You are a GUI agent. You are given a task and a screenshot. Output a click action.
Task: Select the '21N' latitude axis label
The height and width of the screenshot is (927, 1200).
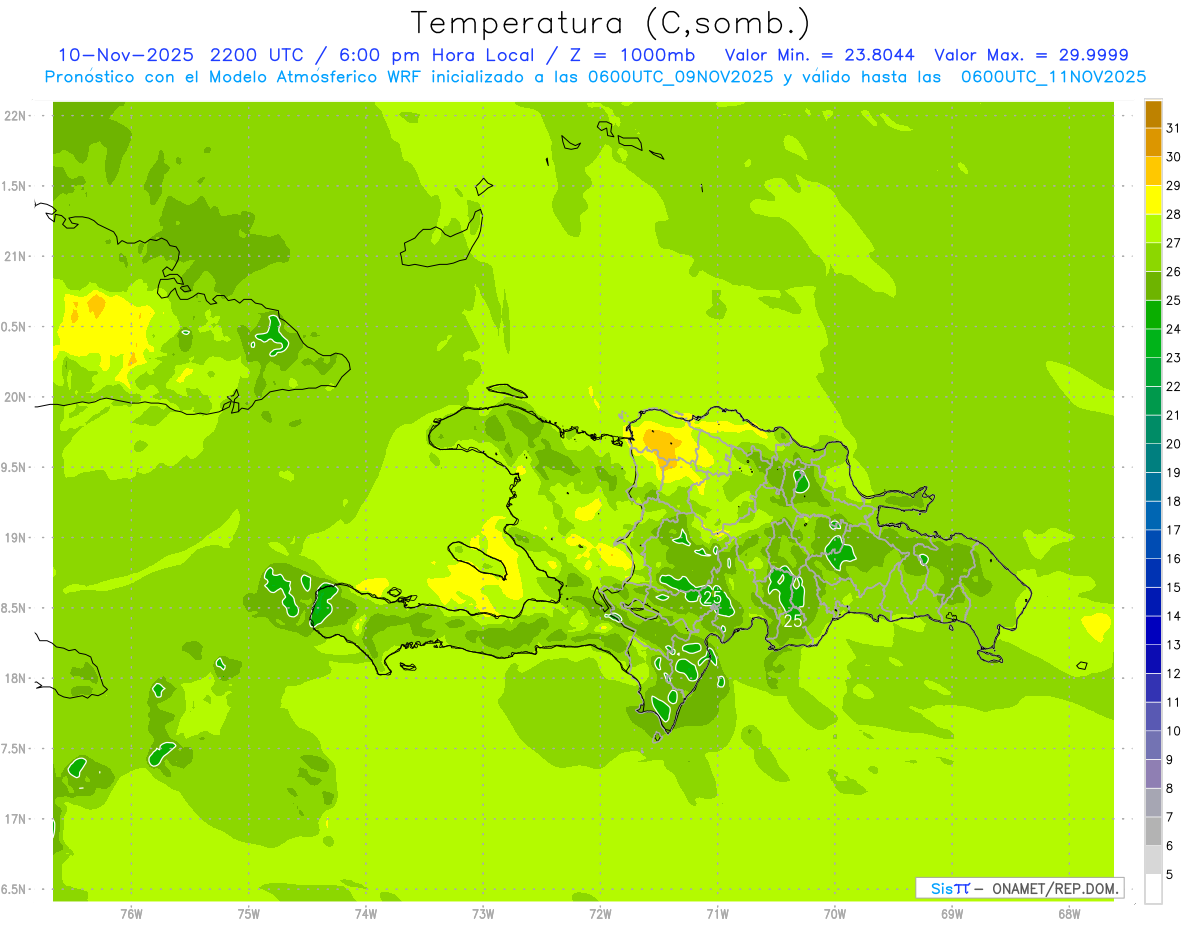point(14,257)
